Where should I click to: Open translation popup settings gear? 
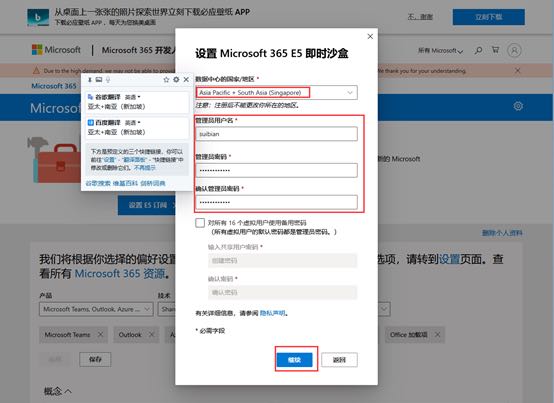pyautogui.click(x=176, y=80)
